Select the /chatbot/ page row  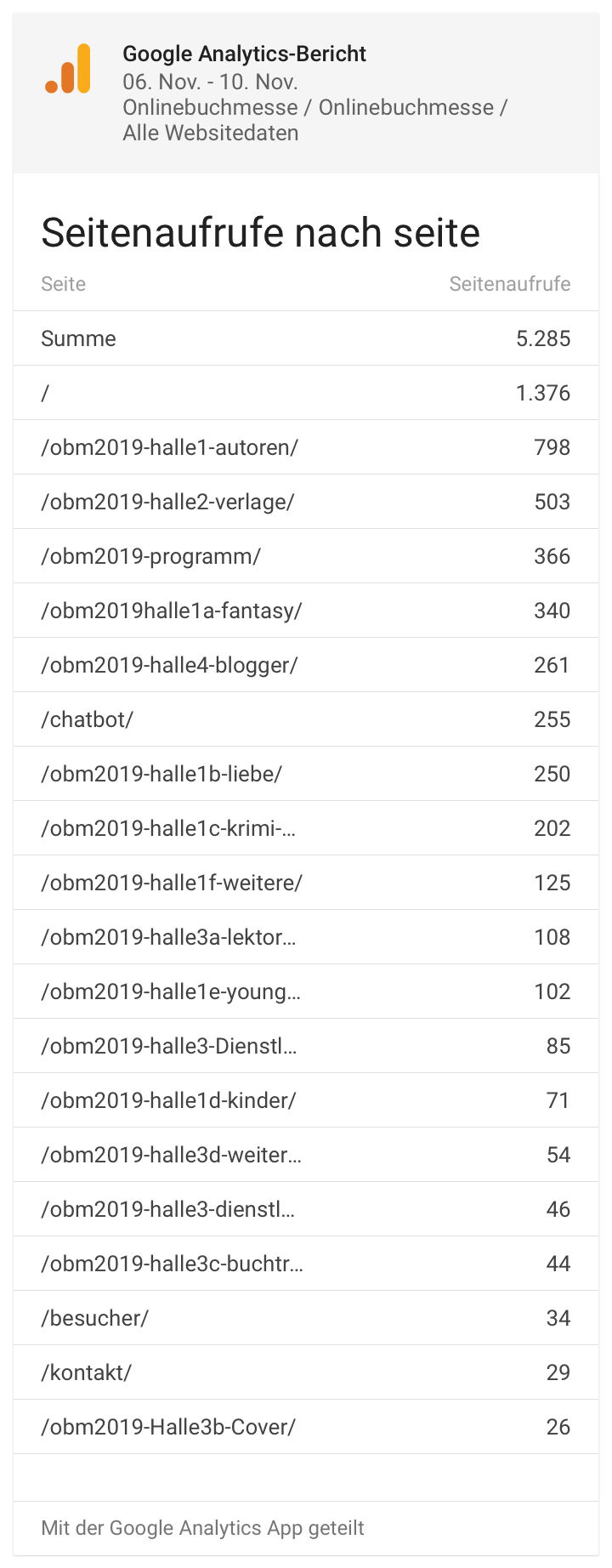(x=306, y=719)
